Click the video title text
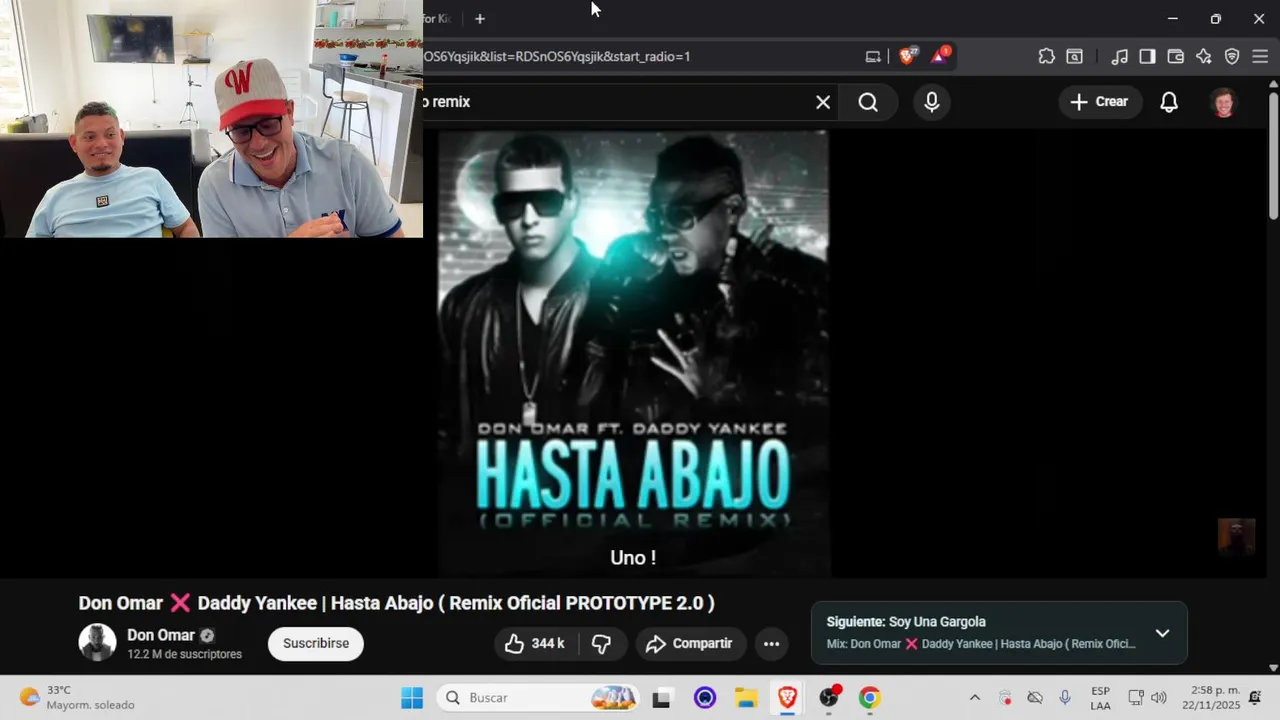This screenshot has height=720, width=1280. pos(397,603)
